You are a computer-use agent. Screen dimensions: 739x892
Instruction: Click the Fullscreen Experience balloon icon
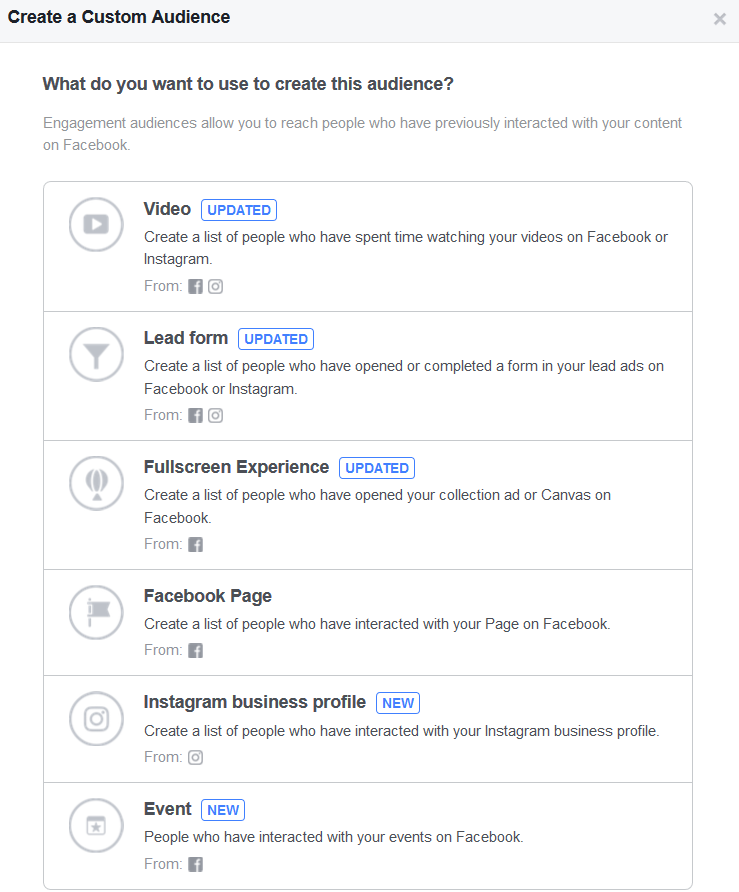click(96, 483)
